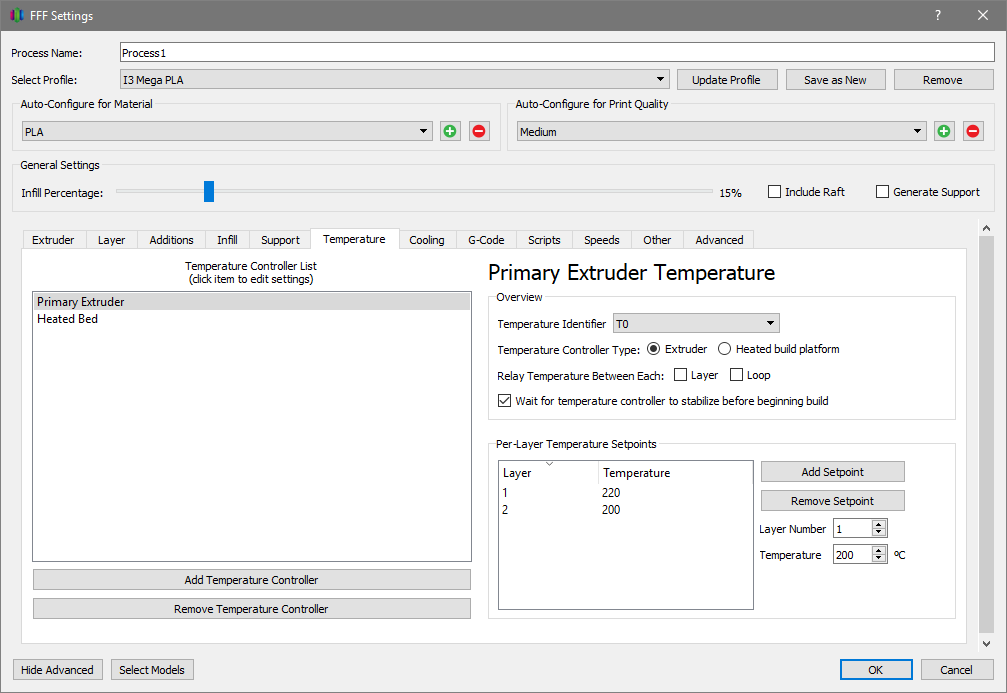This screenshot has height=693, width=1007.
Task: Click the Layer Number input field
Action: click(x=852, y=529)
